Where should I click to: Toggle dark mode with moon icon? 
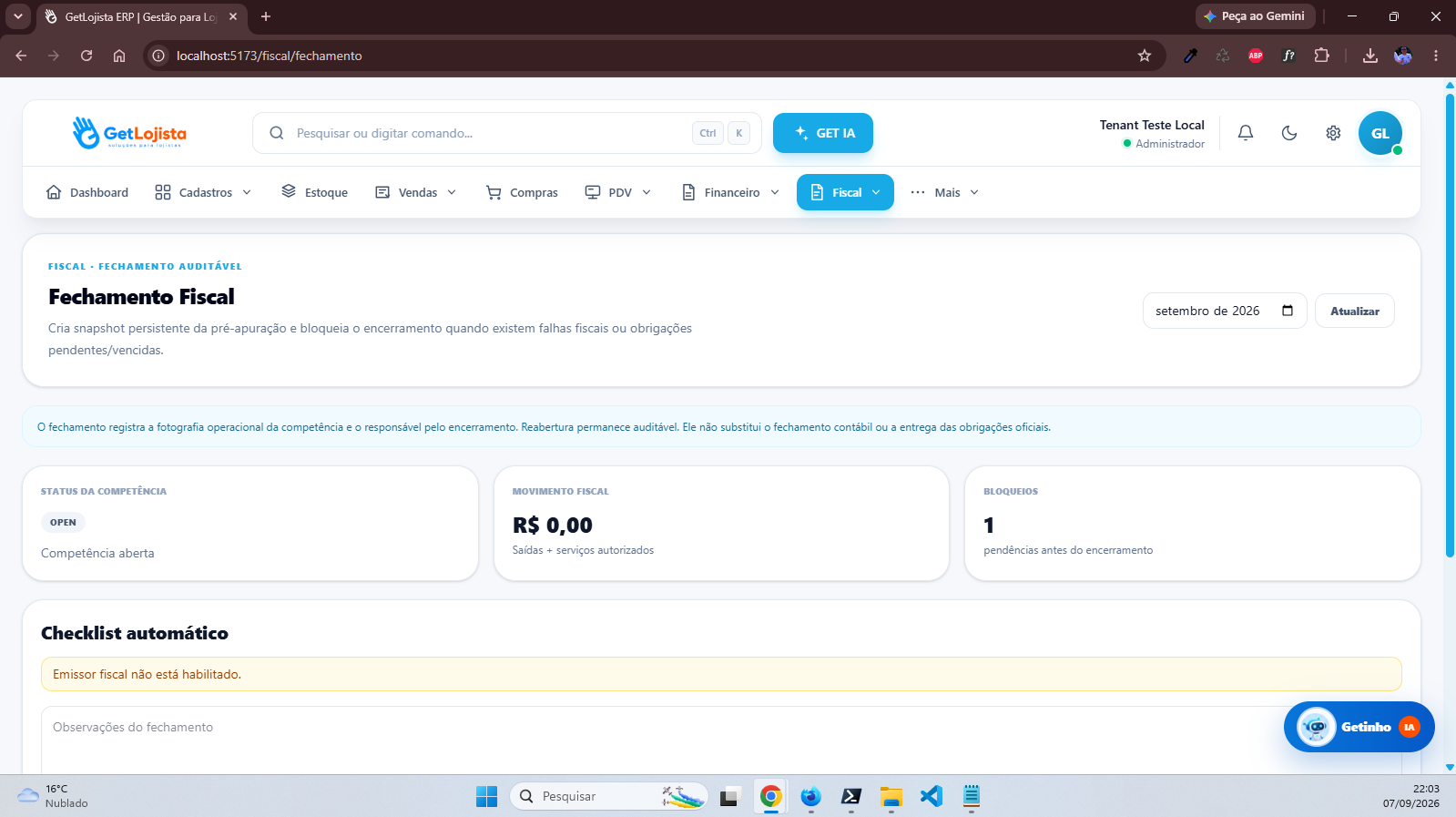[1289, 133]
